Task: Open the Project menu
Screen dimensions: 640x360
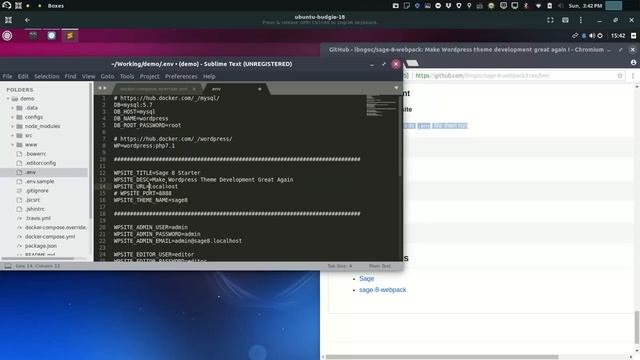Action: tap(149, 76)
